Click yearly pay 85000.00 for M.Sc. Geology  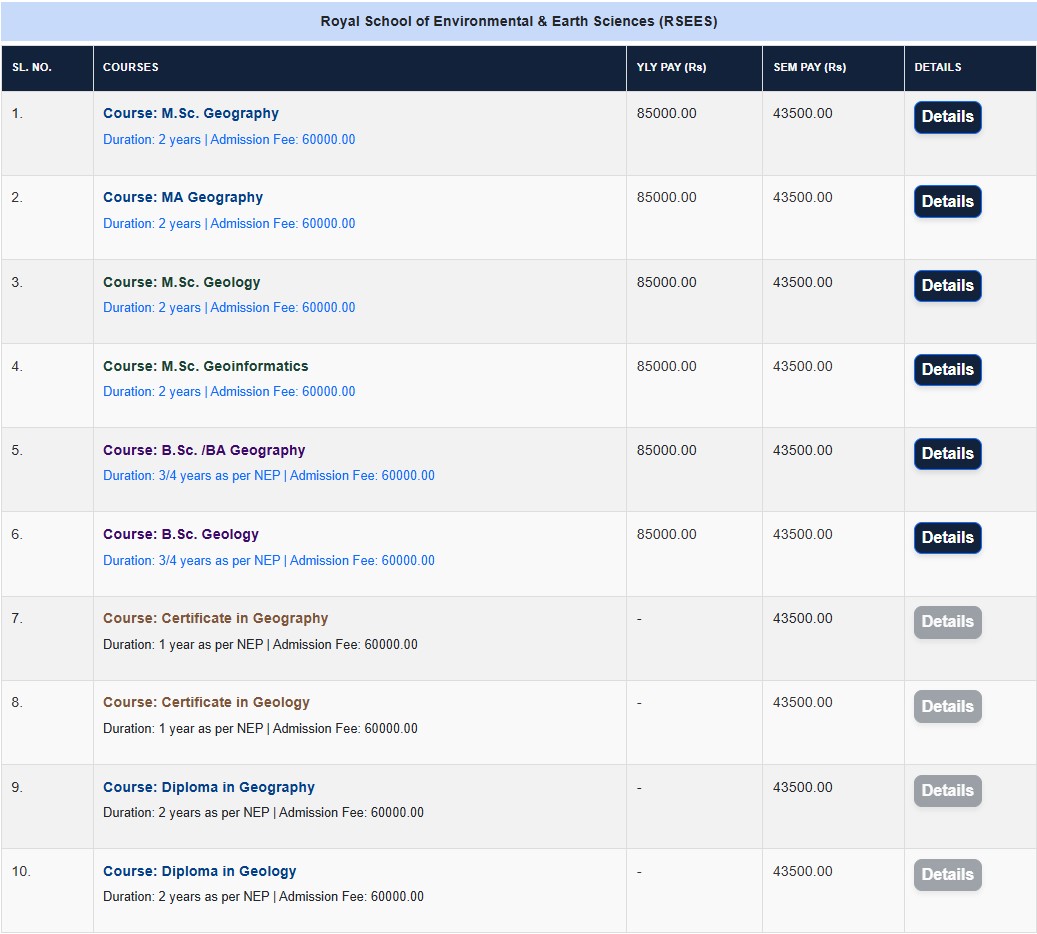coord(666,282)
